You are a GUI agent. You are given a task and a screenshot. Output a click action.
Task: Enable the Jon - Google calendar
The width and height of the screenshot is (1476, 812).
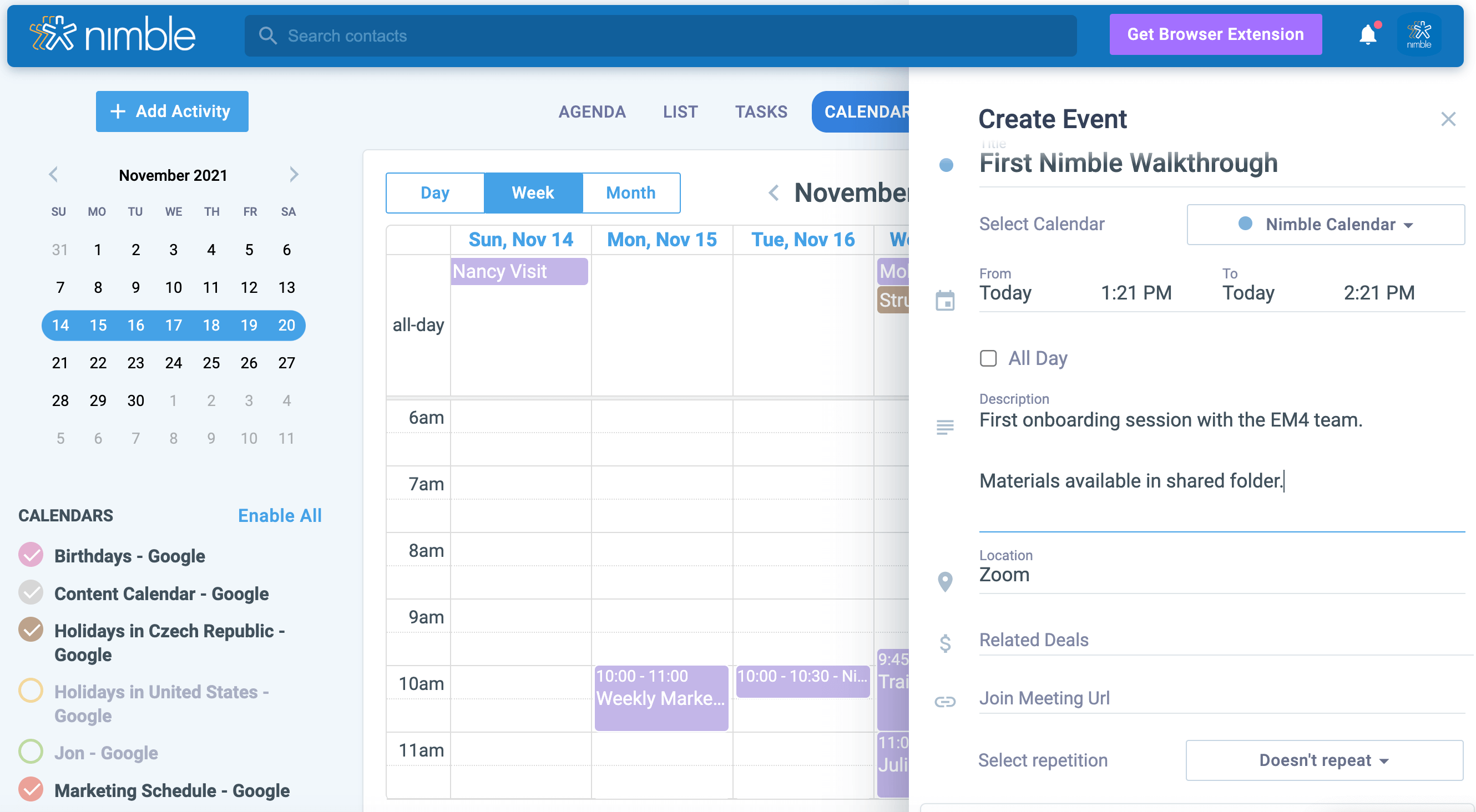[x=31, y=752]
